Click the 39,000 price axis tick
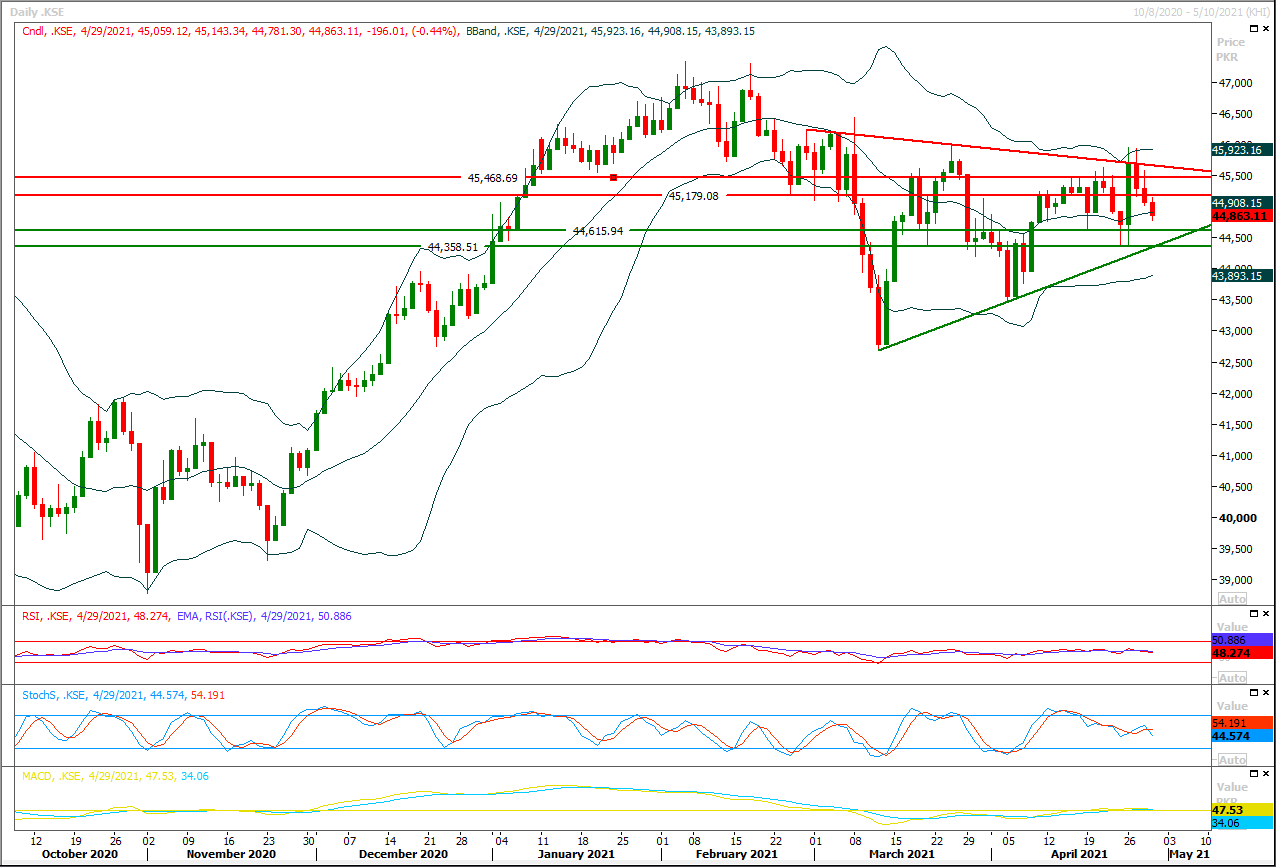The width and height of the screenshot is (1276, 867). click(1234, 580)
